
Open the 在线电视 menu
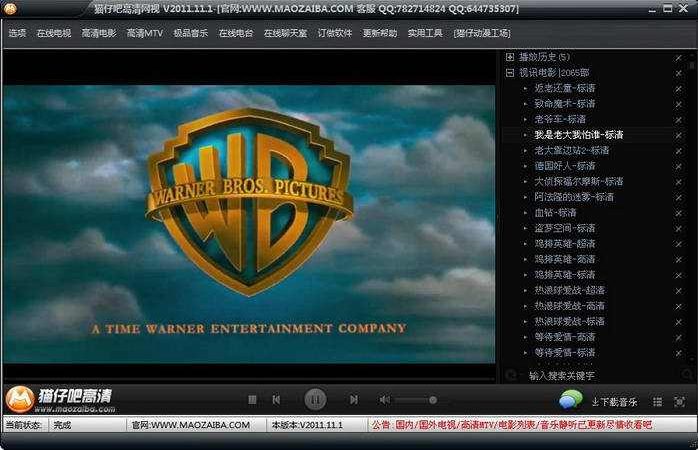pos(54,33)
